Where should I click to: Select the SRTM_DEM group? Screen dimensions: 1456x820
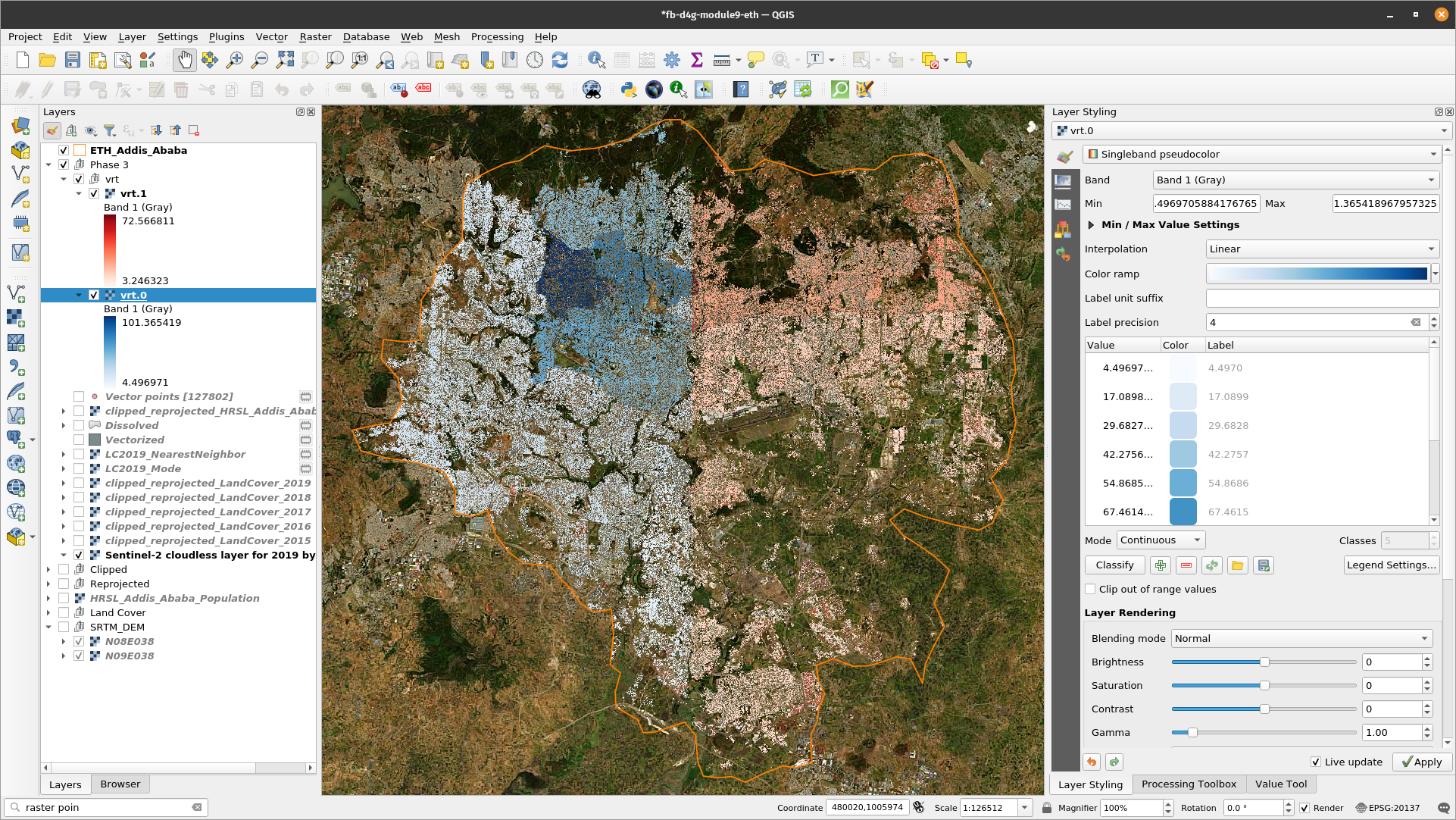pos(117,627)
